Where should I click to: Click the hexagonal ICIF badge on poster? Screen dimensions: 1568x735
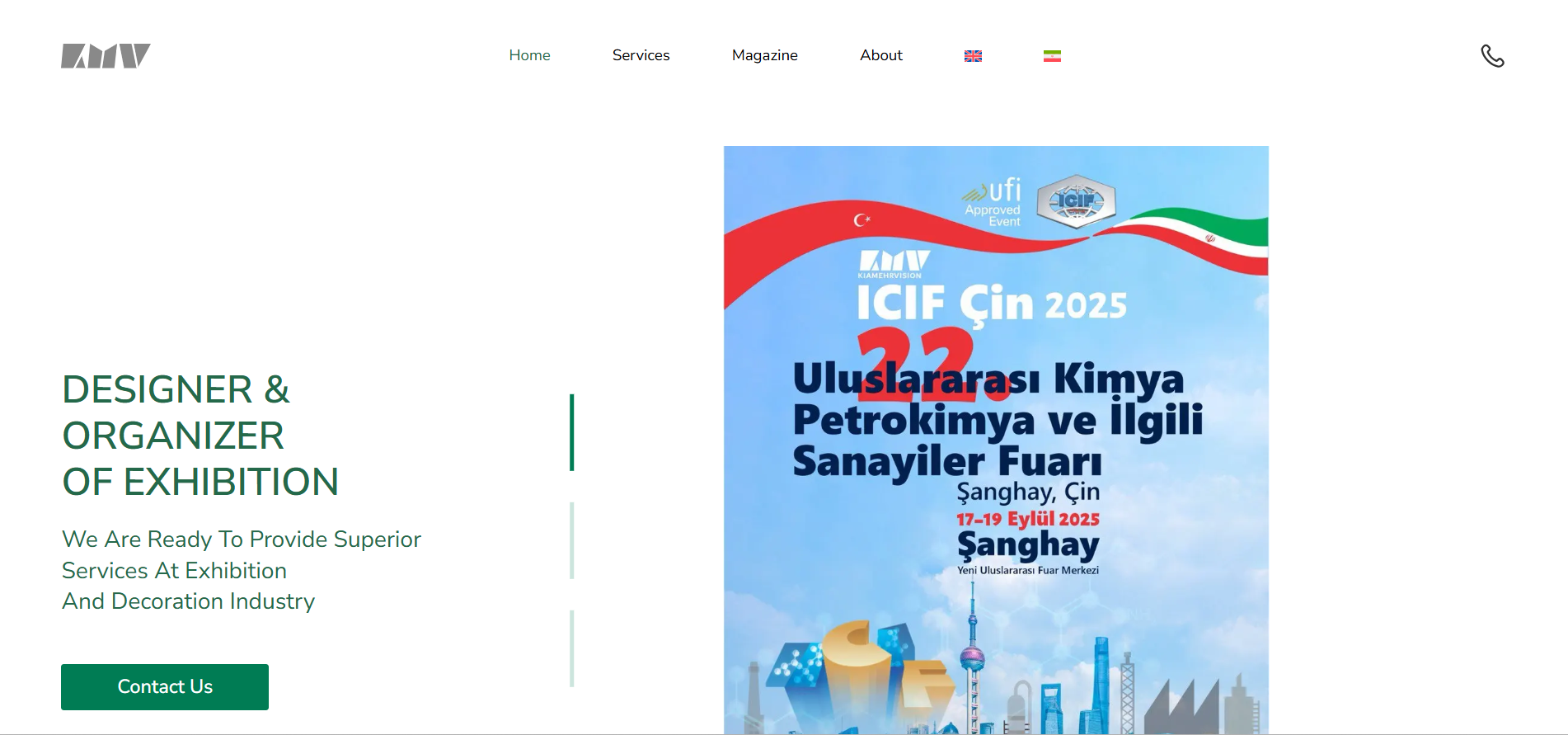pos(1076,201)
